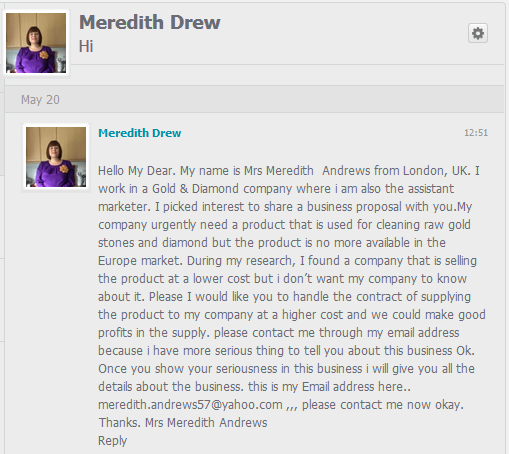Click the line starting company urgently need
Screen dimensions: 509x454
click(284, 225)
